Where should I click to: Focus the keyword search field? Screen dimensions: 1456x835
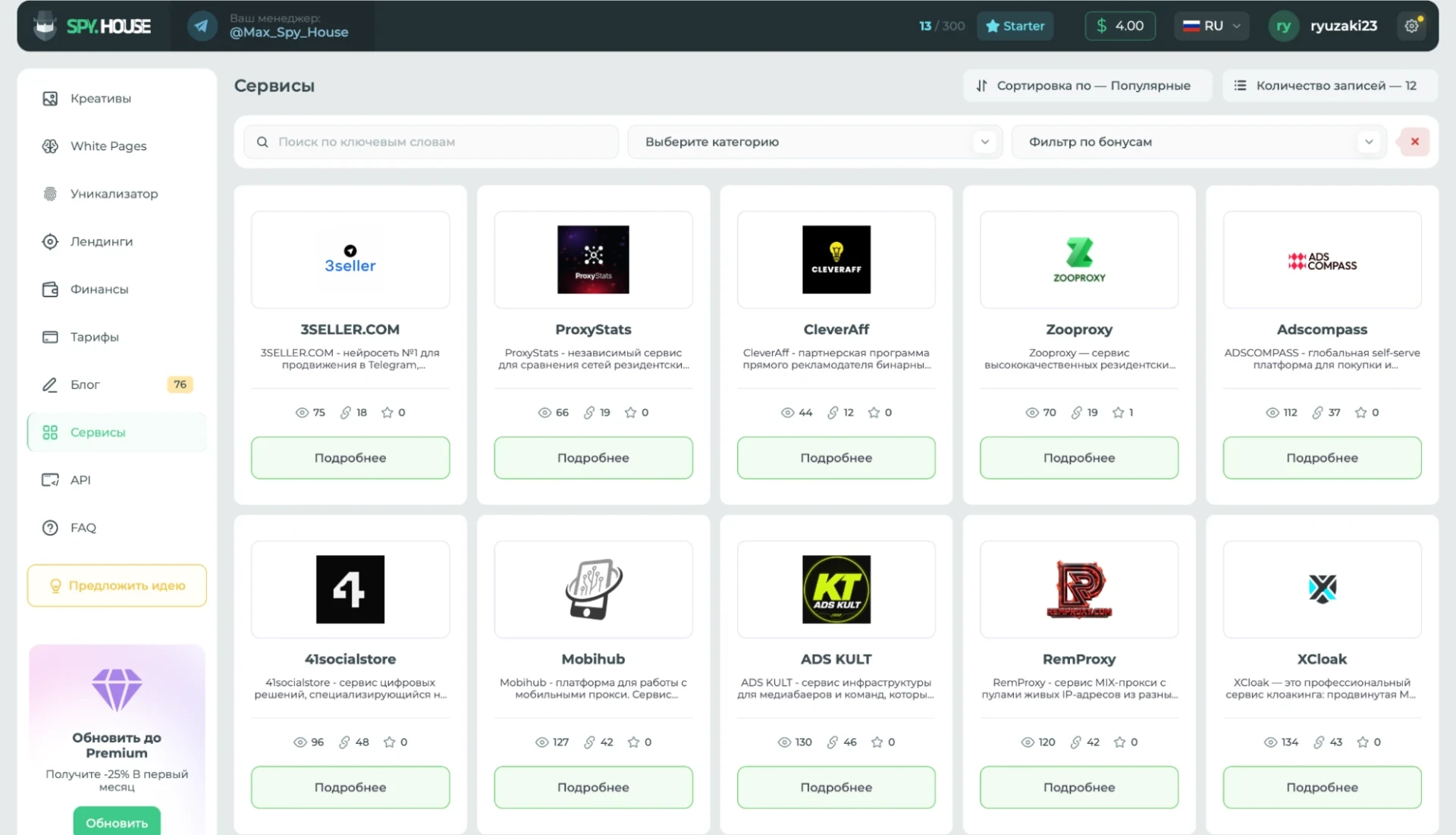coord(431,142)
